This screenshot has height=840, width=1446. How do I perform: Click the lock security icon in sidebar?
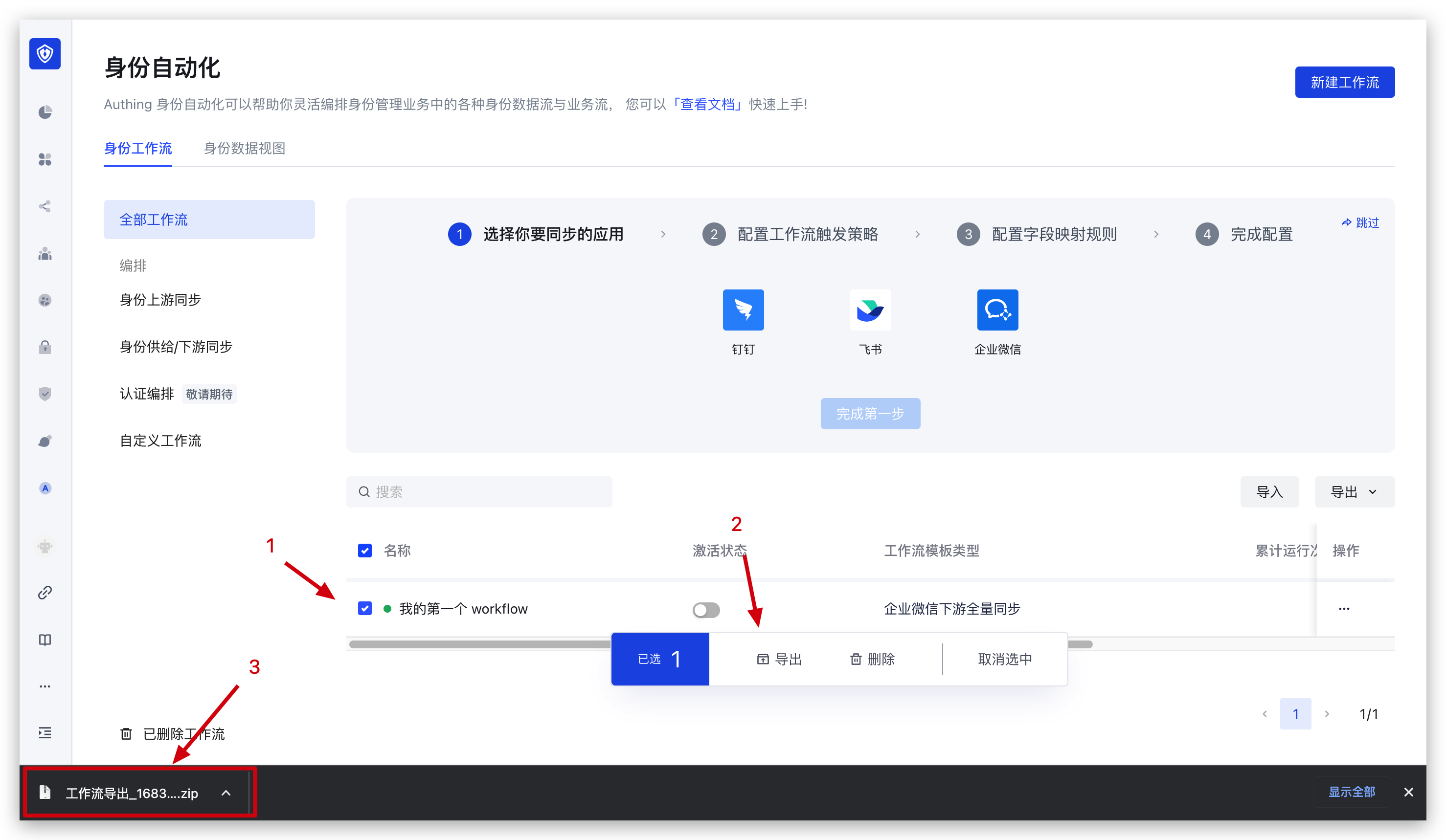(45, 347)
